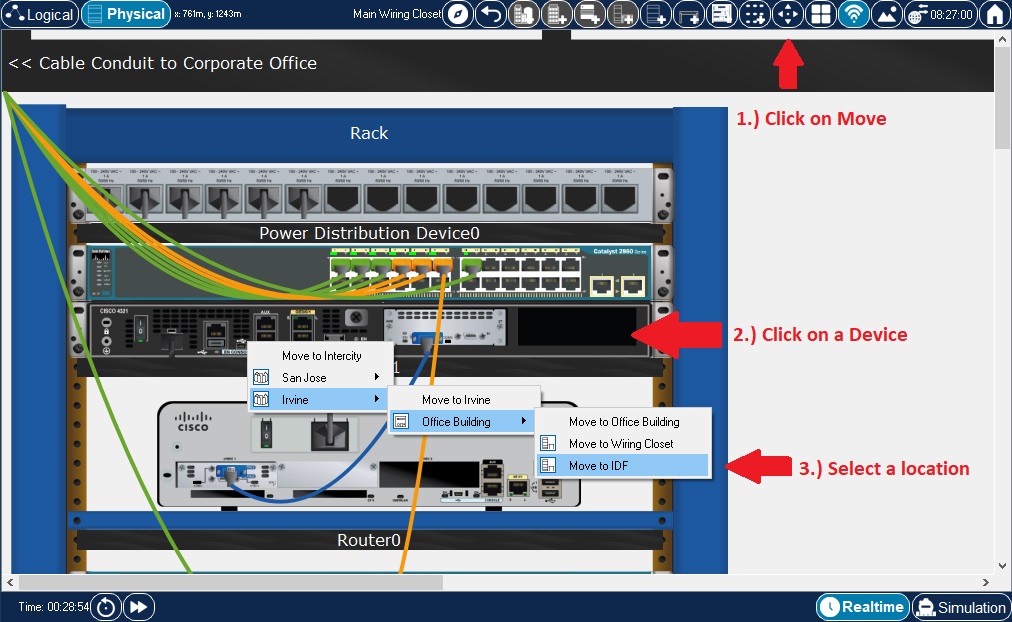Click the Set Background Image icon
Viewport: 1012px width, 622px height.
pyautogui.click(x=886, y=14)
